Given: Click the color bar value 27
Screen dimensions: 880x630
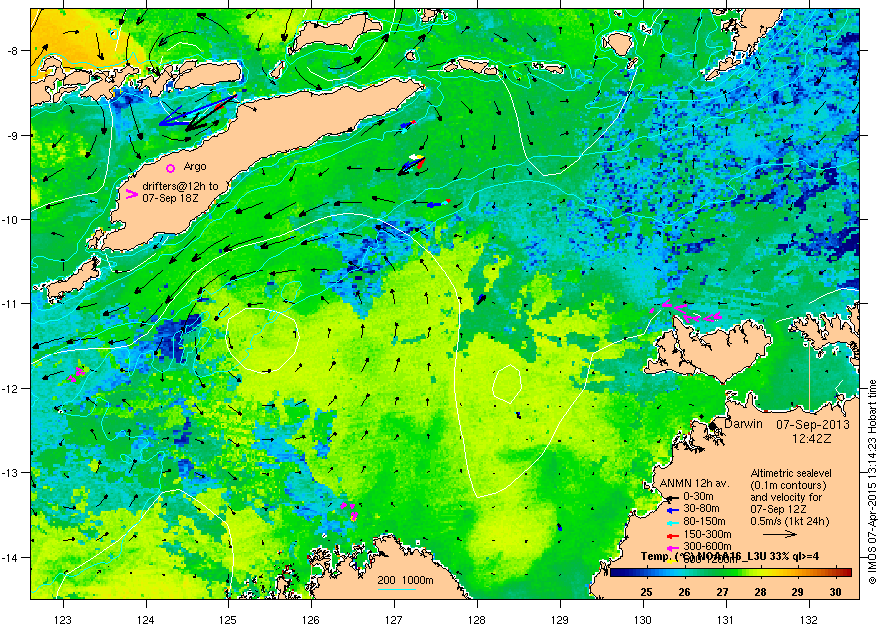Looking at the screenshot, I should pyautogui.click(x=722, y=592).
